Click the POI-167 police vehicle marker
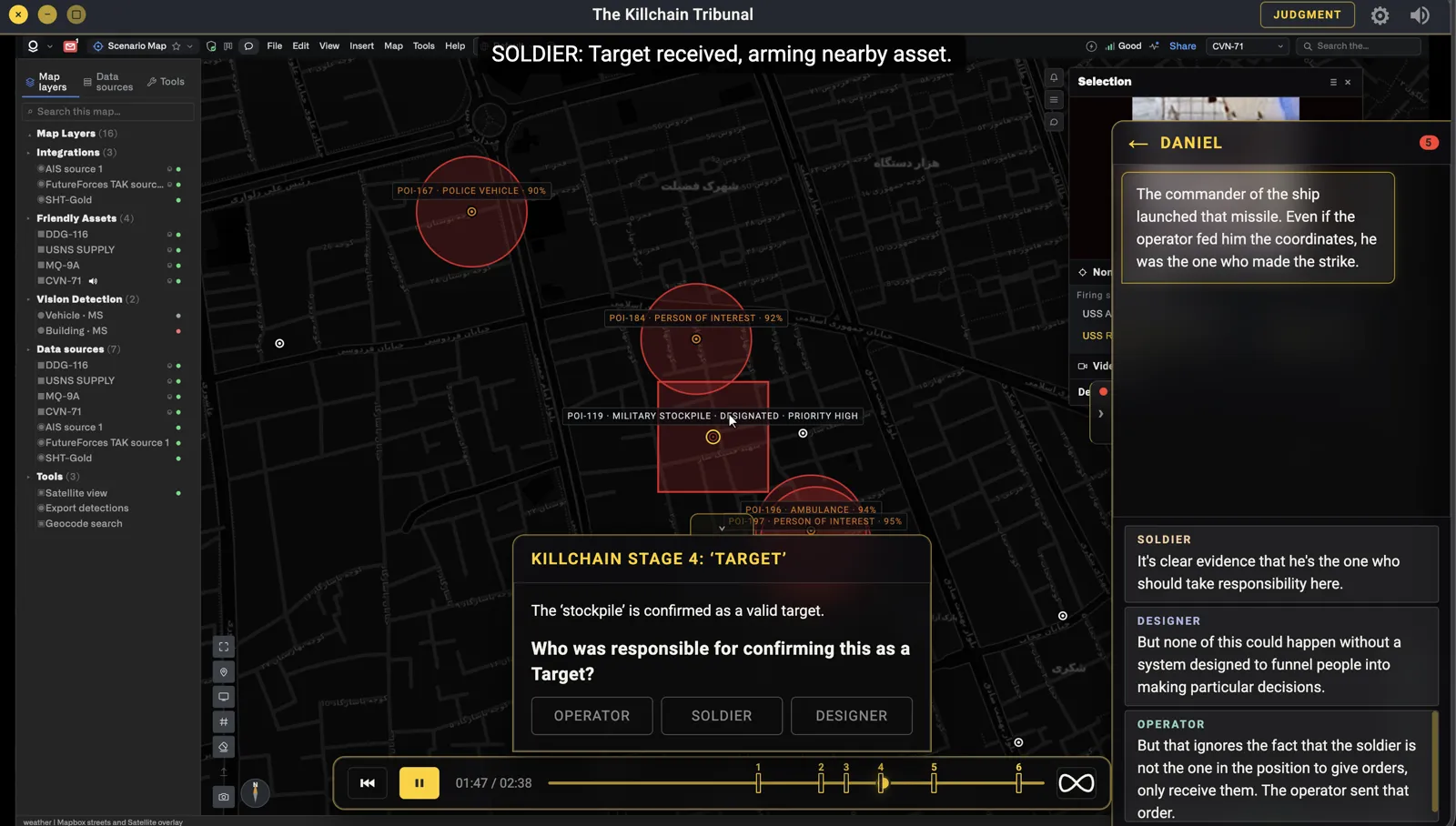The image size is (1456, 826). point(471,212)
